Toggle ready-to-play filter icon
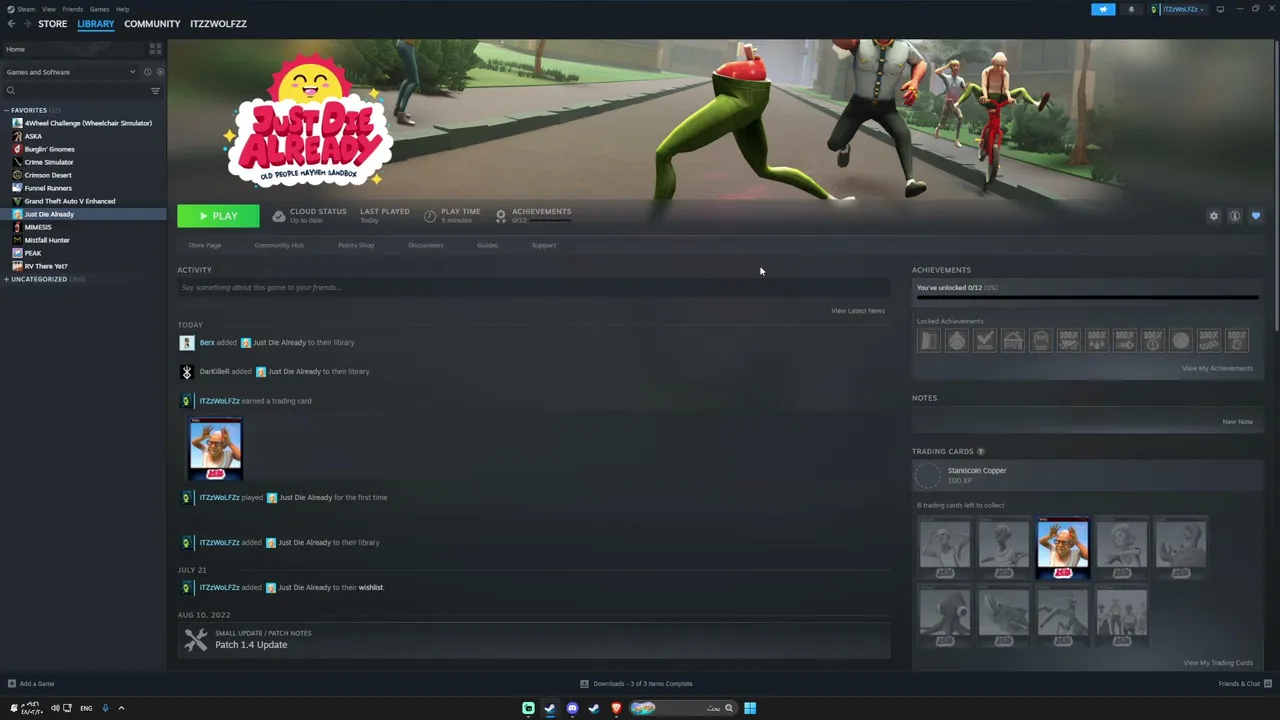The width and height of the screenshot is (1280, 720). [160, 72]
